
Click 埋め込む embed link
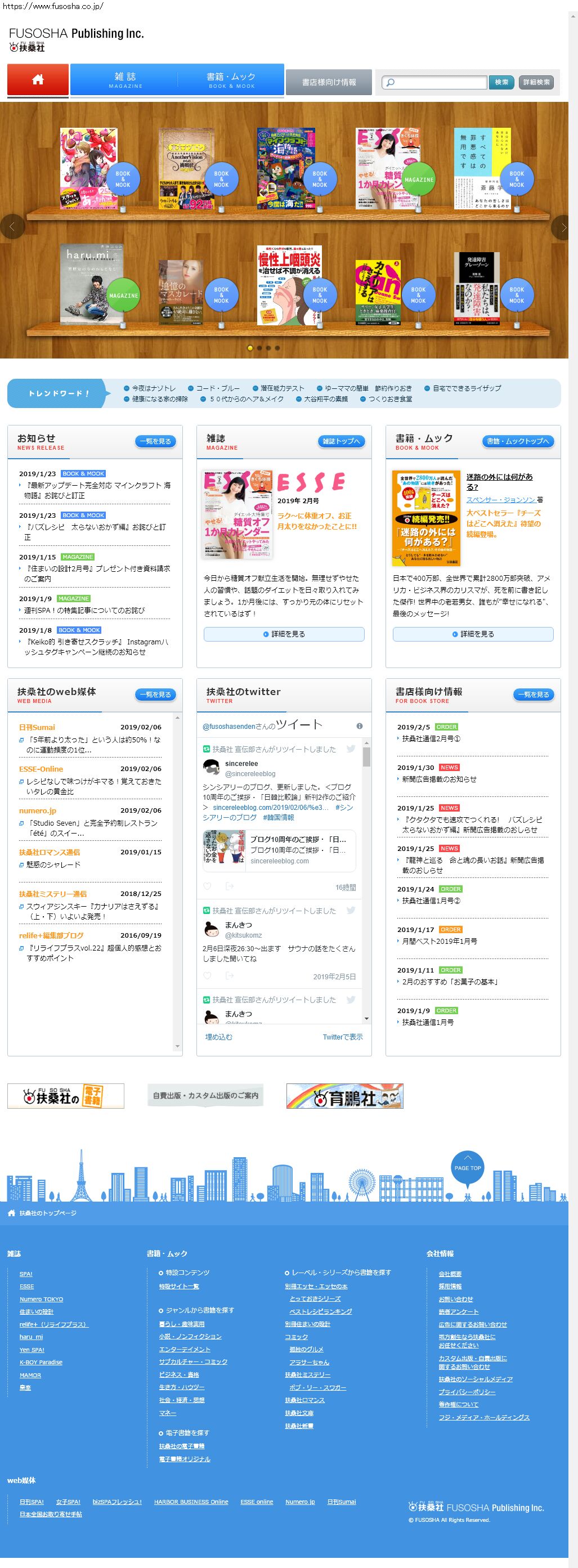click(218, 1037)
